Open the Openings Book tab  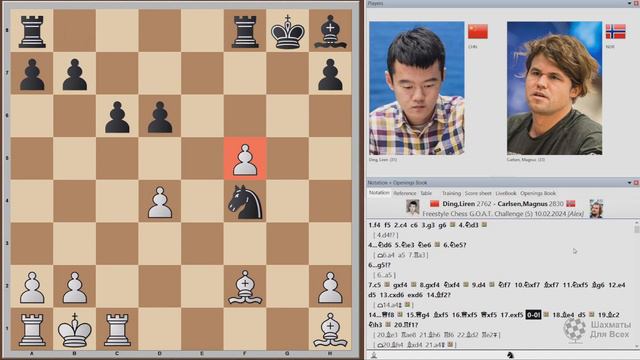538,193
